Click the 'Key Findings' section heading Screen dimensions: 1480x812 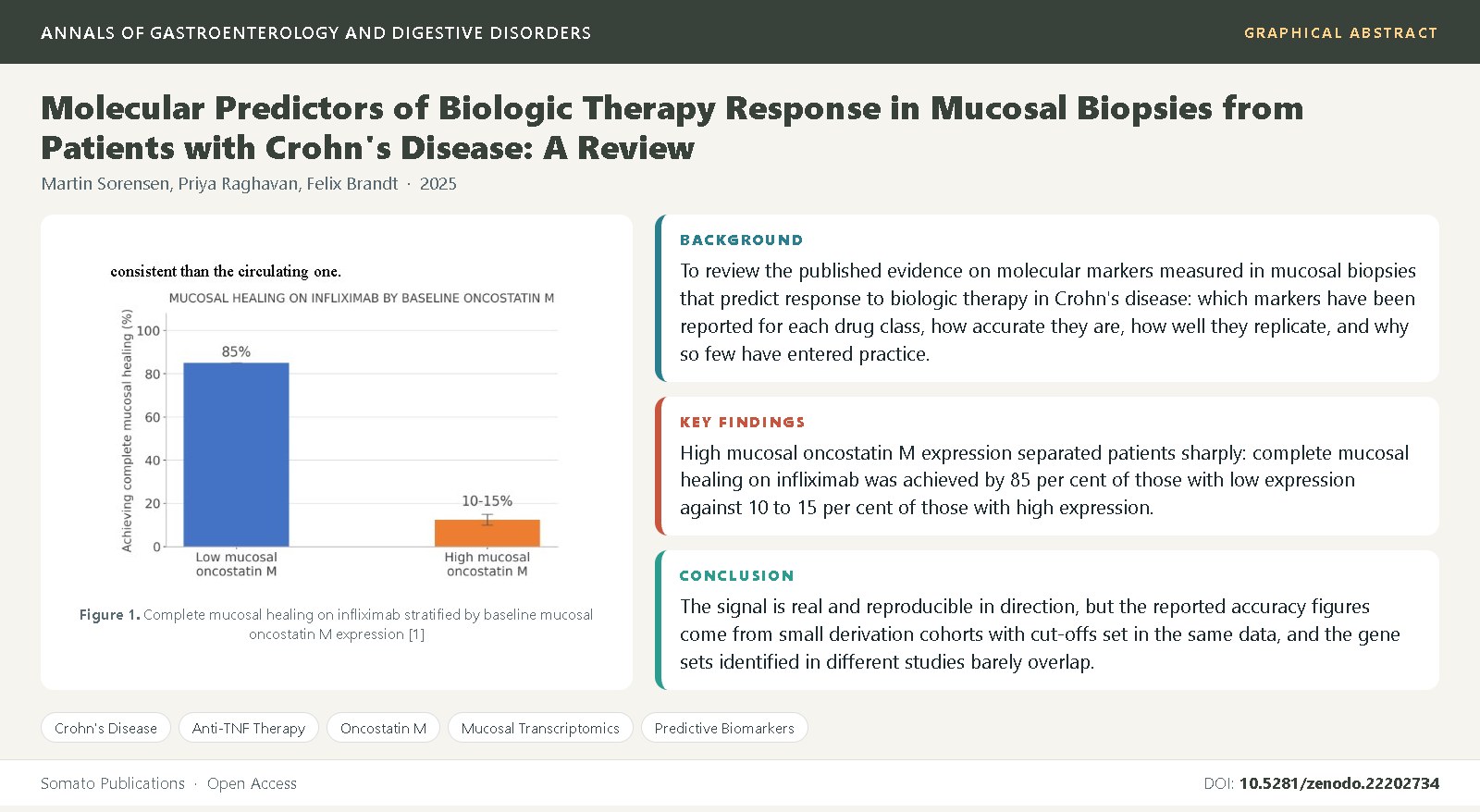click(x=743, y=423)
